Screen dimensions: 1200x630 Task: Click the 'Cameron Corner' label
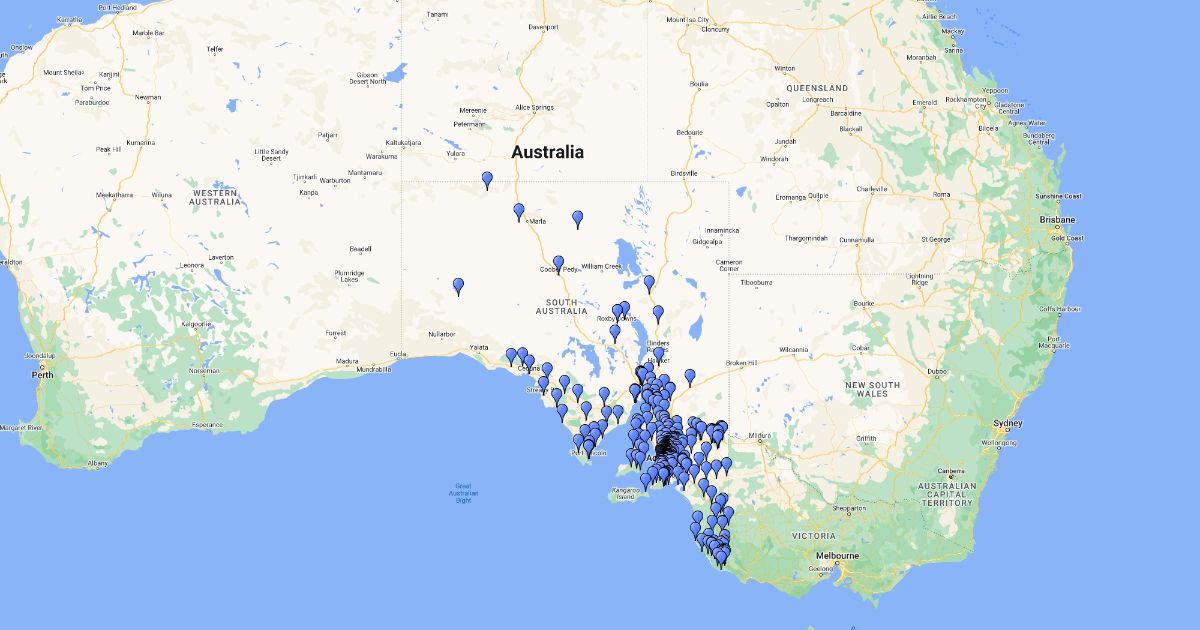pyautogui.click(x=728, y=265)
